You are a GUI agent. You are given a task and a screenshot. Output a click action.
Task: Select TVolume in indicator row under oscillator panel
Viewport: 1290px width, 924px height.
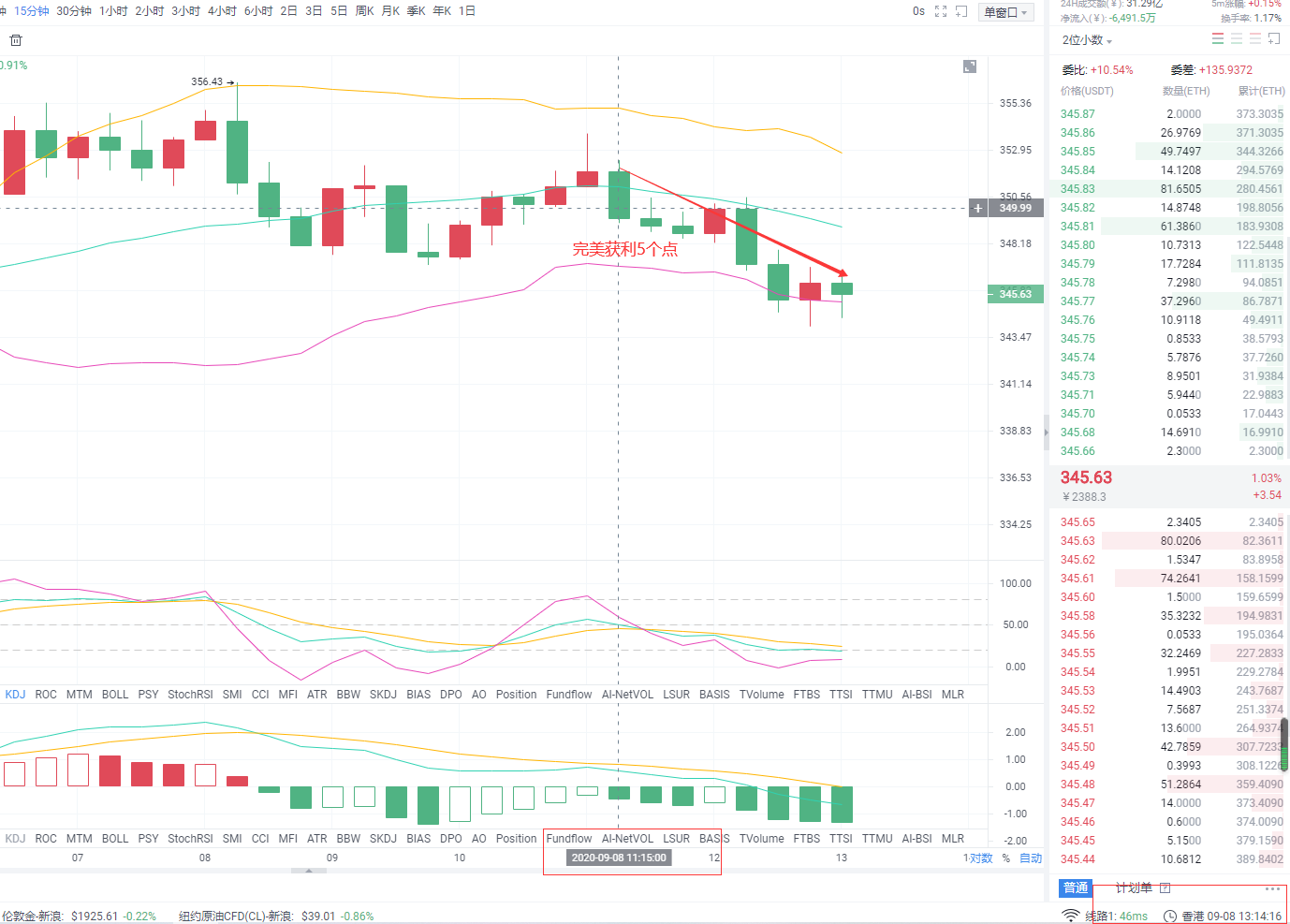(x=762, y=695)
